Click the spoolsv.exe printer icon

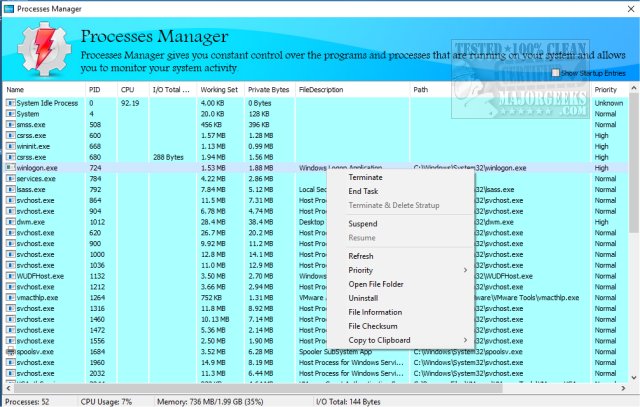(x=11, y=351)
